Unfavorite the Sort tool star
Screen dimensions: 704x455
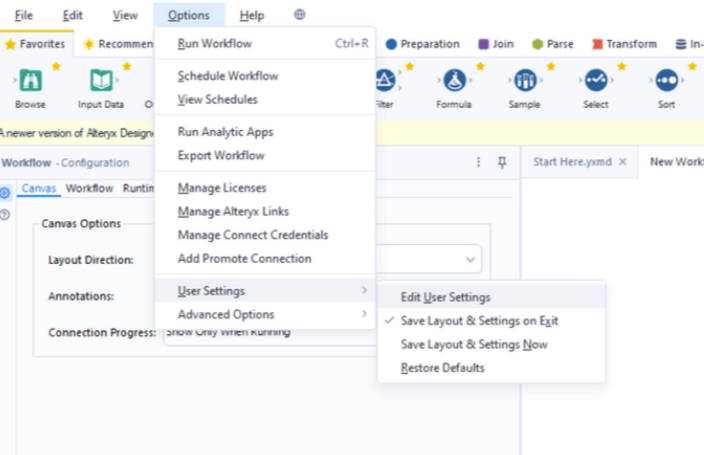(x=692, y=66)
